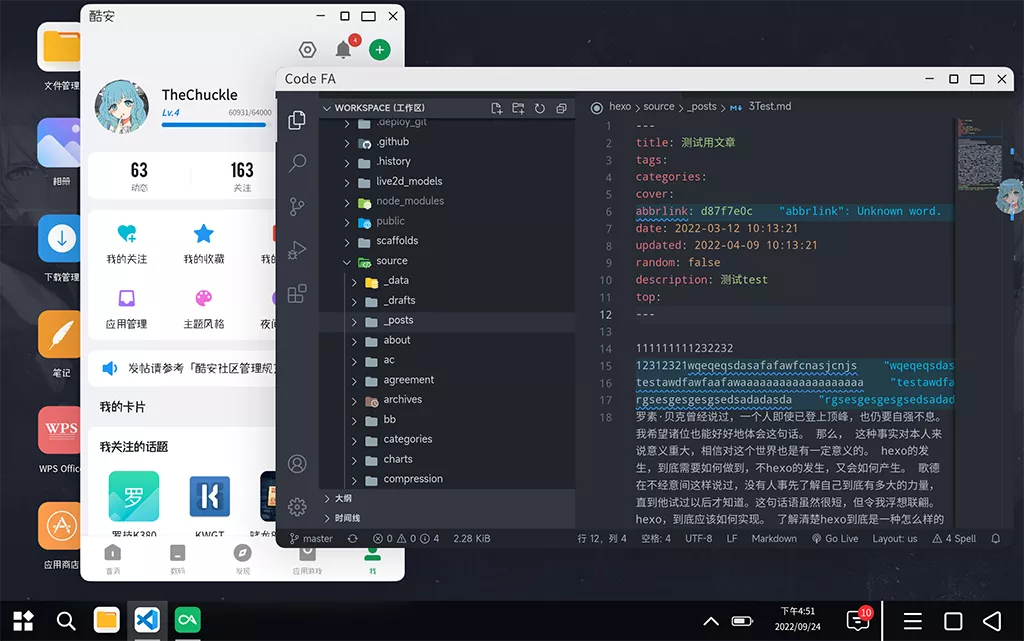The height and width of the screenshot is (641, 1024).
Task: Open notifications bell in Code FA status bar
Action: (x=995, y=539)
